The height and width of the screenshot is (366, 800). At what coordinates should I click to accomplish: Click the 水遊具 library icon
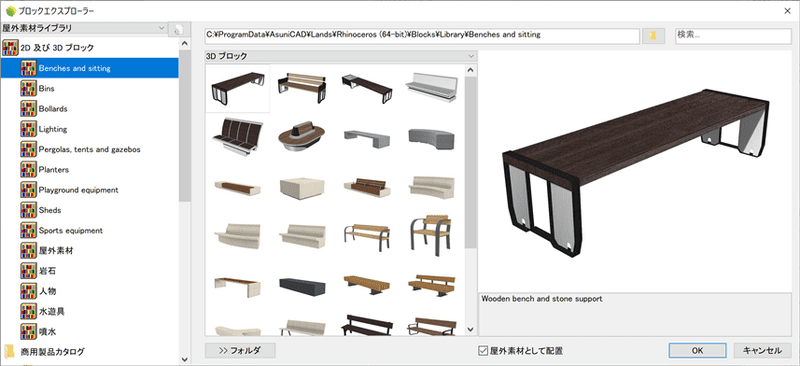[28, 311]
